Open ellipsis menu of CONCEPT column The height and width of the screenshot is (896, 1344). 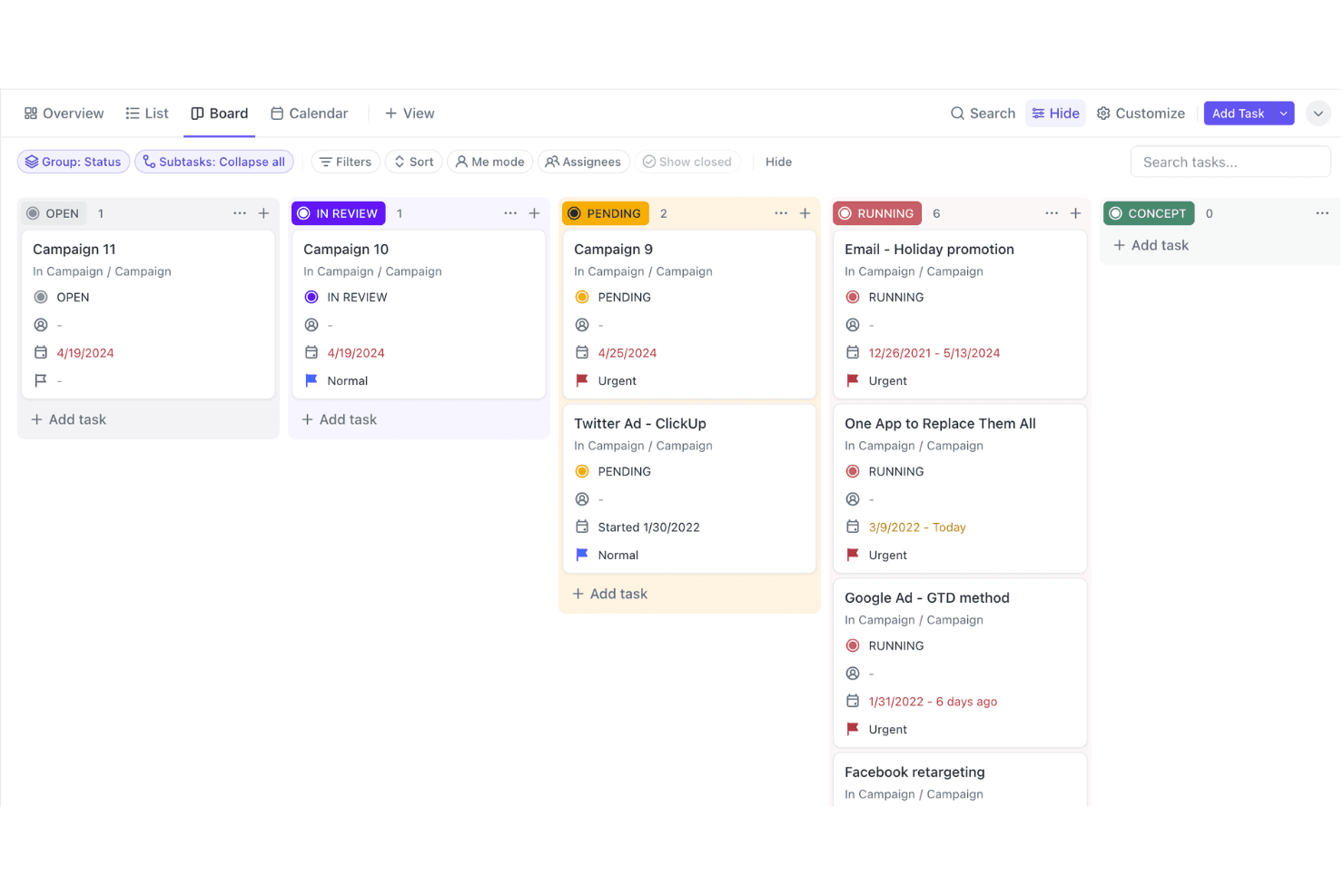click(x=1322, y=213)
